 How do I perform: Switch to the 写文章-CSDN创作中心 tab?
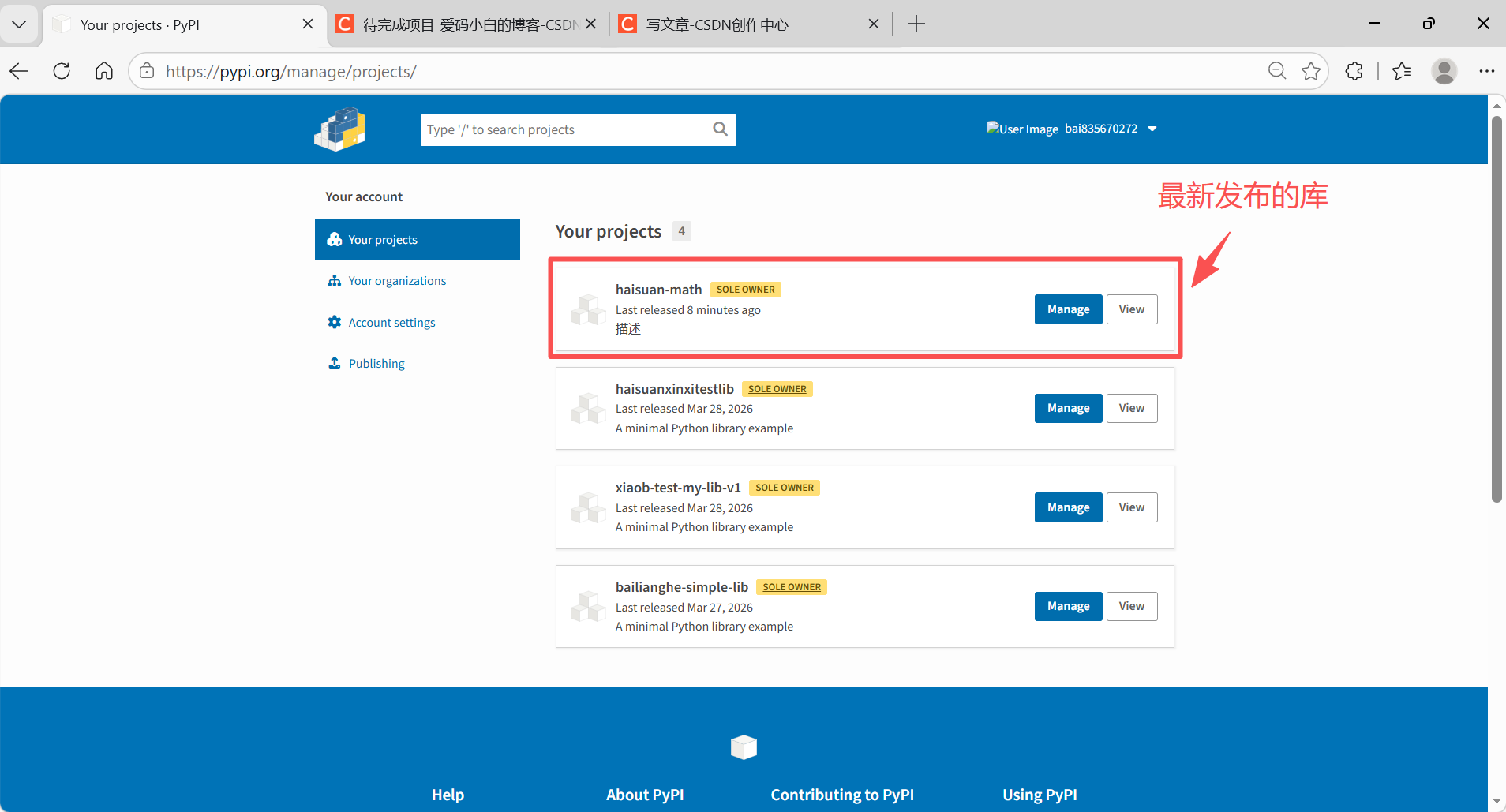750,24
